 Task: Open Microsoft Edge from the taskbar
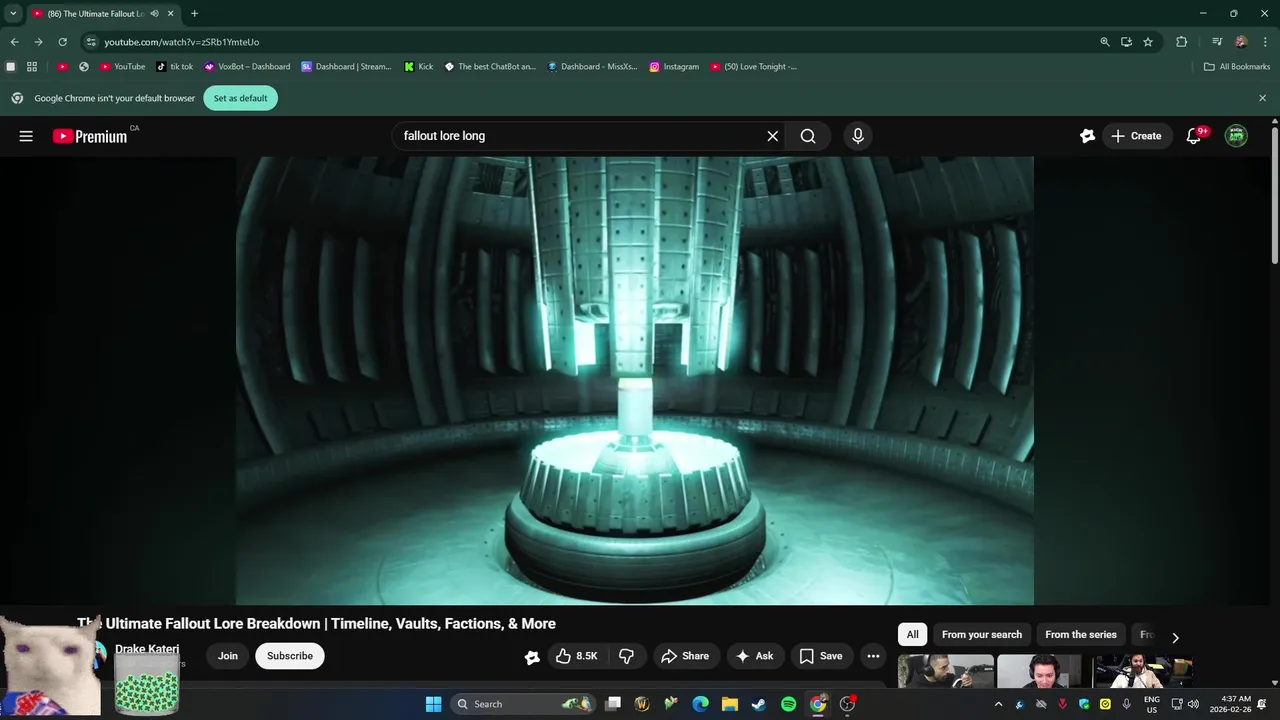click(x=701, y=704)
